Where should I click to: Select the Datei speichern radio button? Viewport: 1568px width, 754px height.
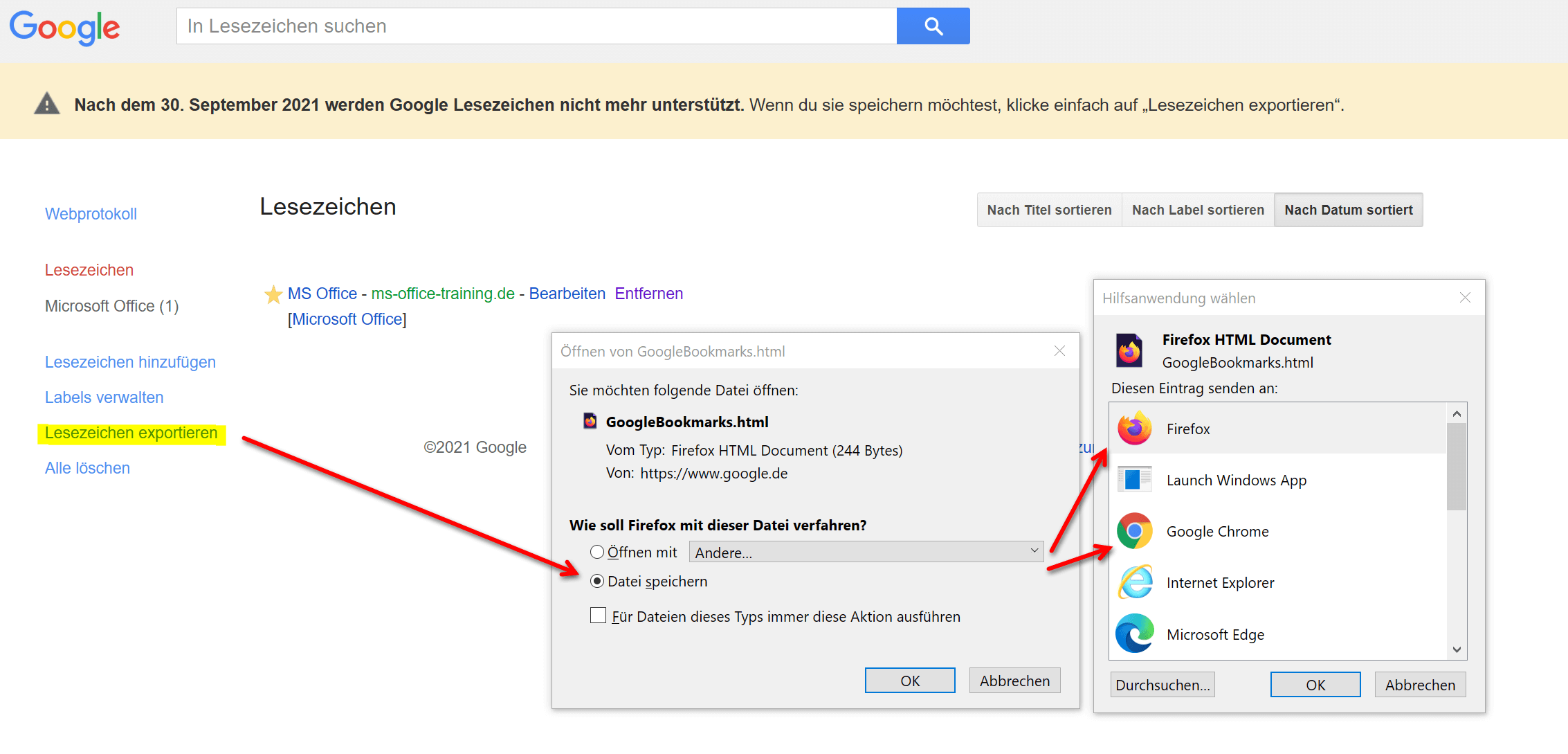click(x=597, y=581)
